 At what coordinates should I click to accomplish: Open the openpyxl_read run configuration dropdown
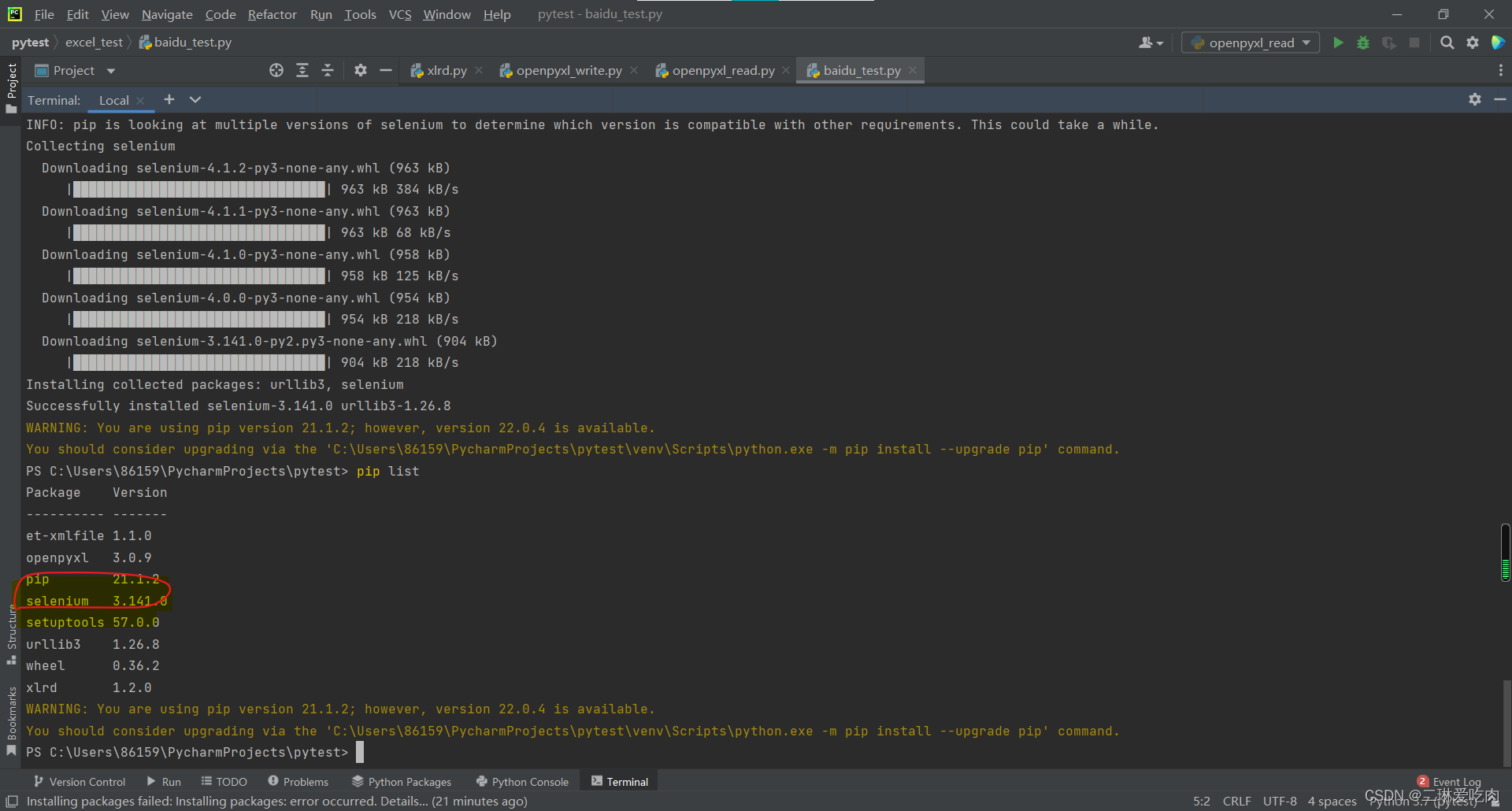click(1304, 43)
